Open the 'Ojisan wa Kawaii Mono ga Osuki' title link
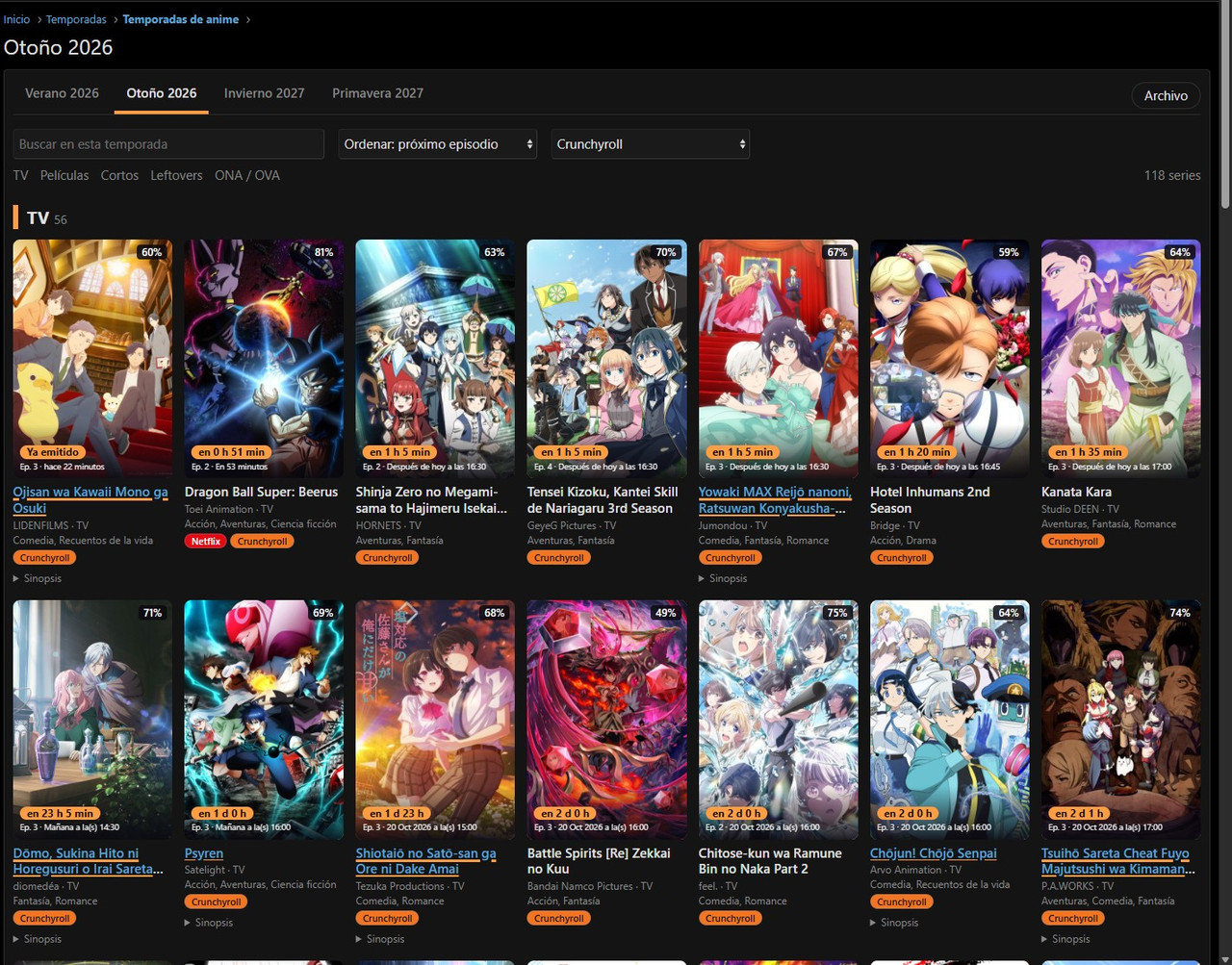Viewport: 1232px width, 965px height. pos(90,500)
